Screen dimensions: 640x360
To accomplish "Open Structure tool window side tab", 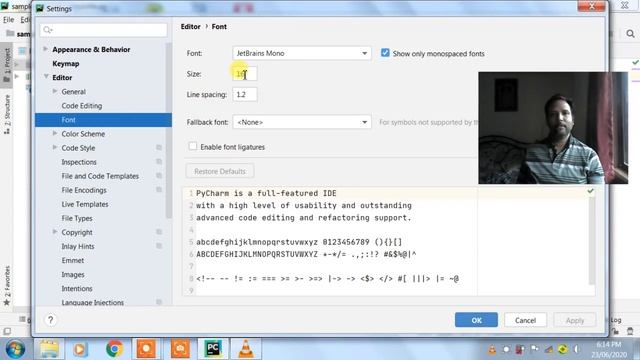I will click(7, 114).
